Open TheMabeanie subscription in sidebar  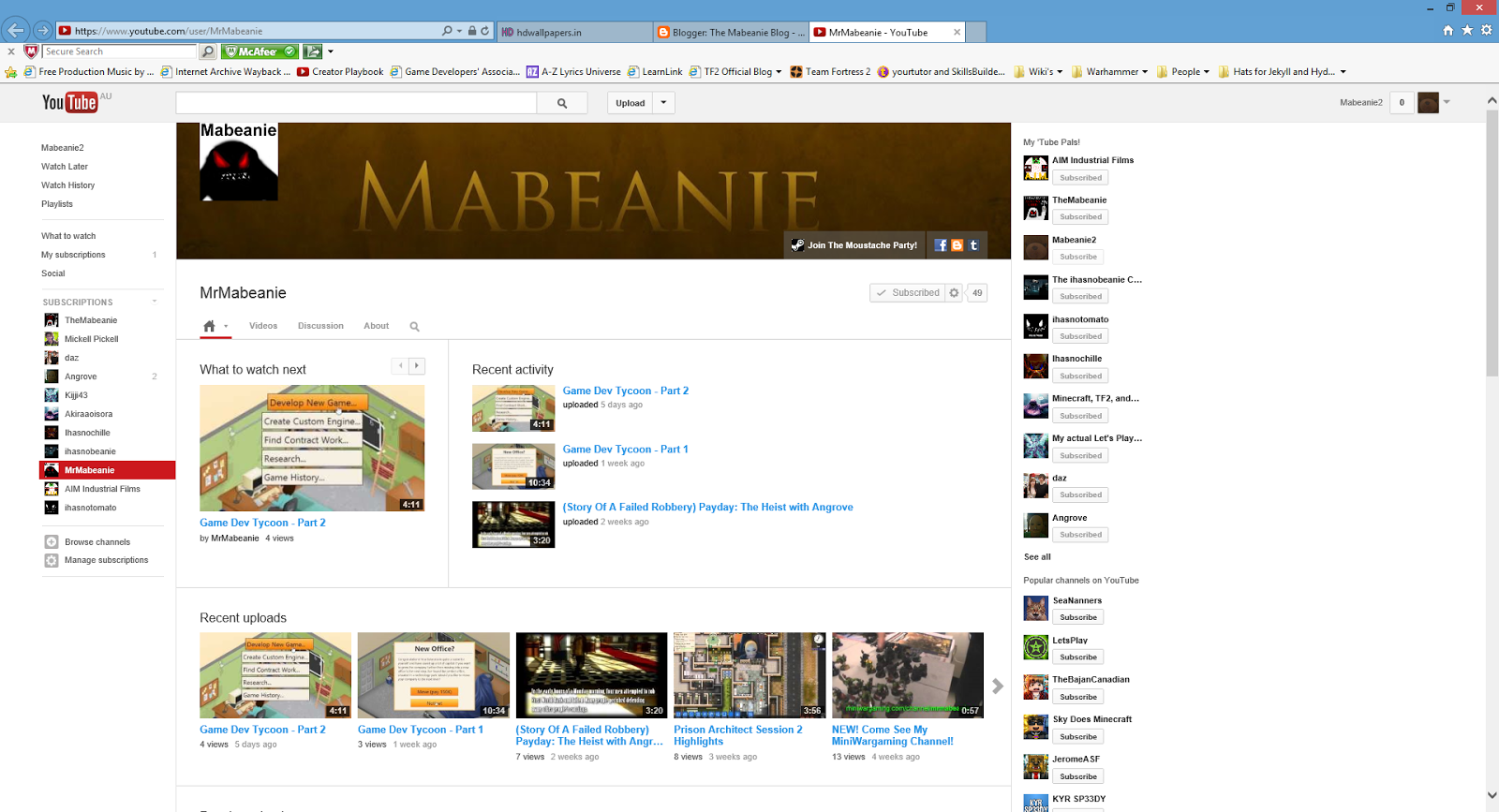(x=91, y=320)
